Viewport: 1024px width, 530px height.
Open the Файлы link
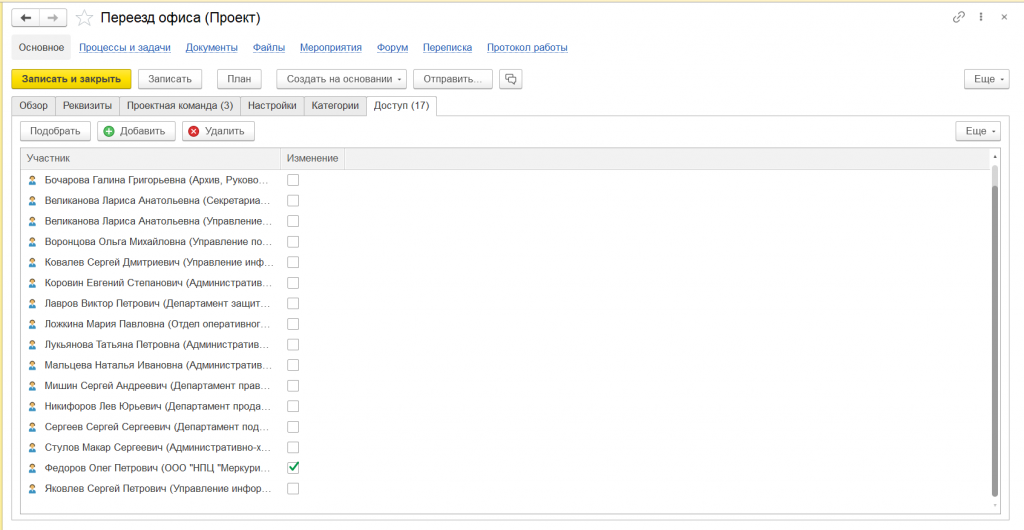268,48
